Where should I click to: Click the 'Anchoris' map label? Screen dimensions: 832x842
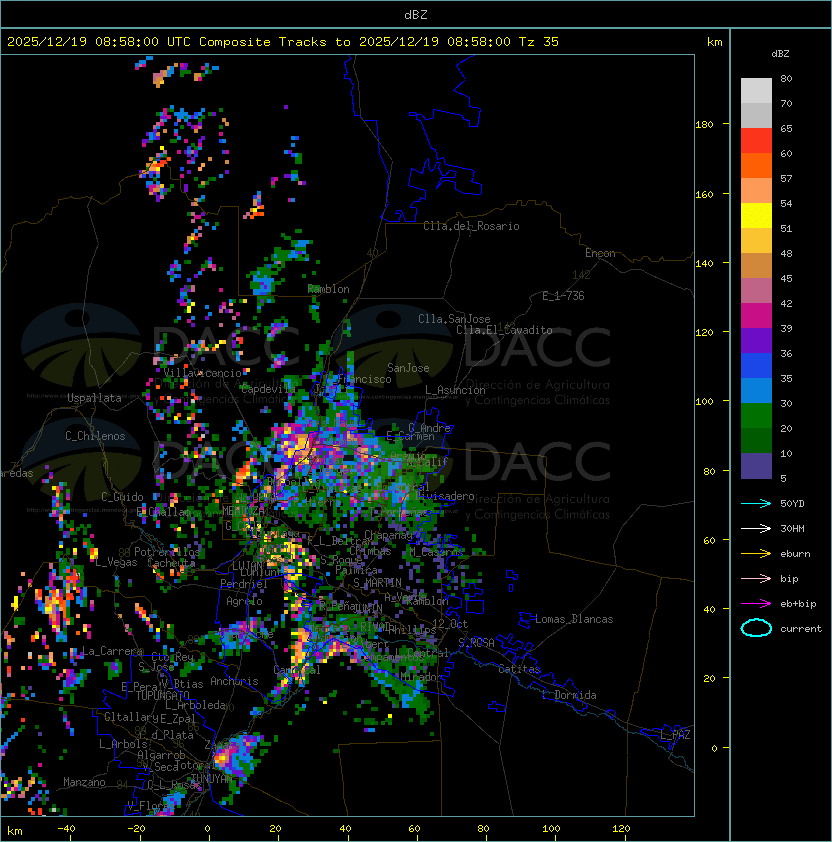pyautogui.click(x=234, y=681)
